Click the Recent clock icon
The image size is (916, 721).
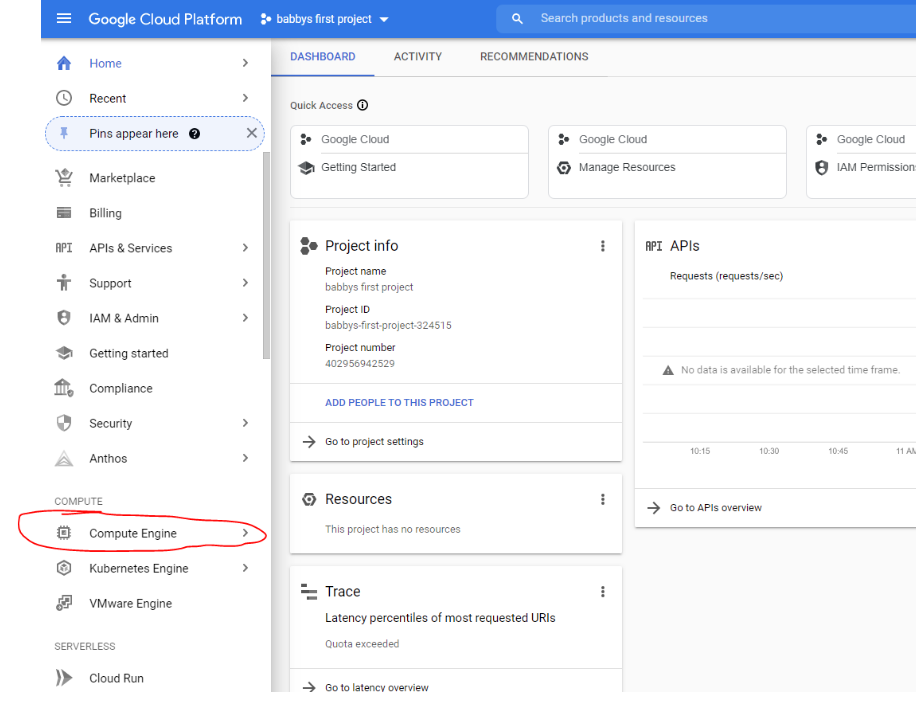coord(64,98)
